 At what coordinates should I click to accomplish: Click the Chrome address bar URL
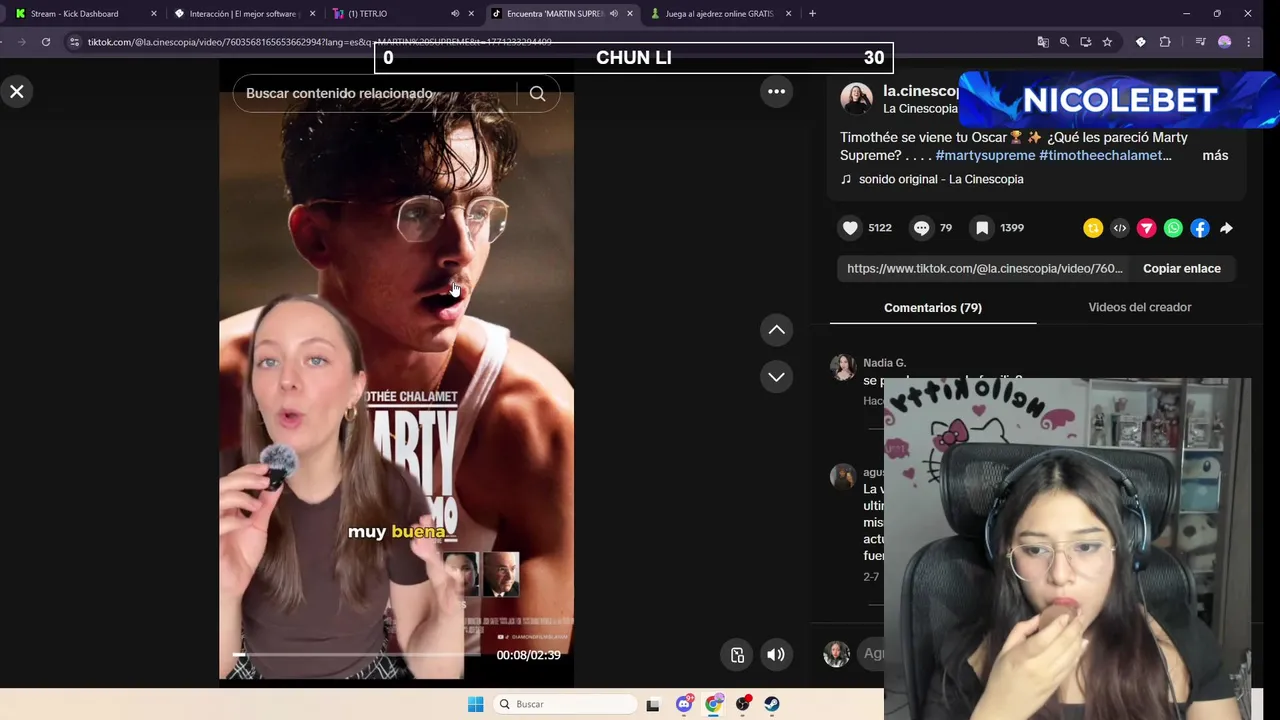click(x=320, y=42)
